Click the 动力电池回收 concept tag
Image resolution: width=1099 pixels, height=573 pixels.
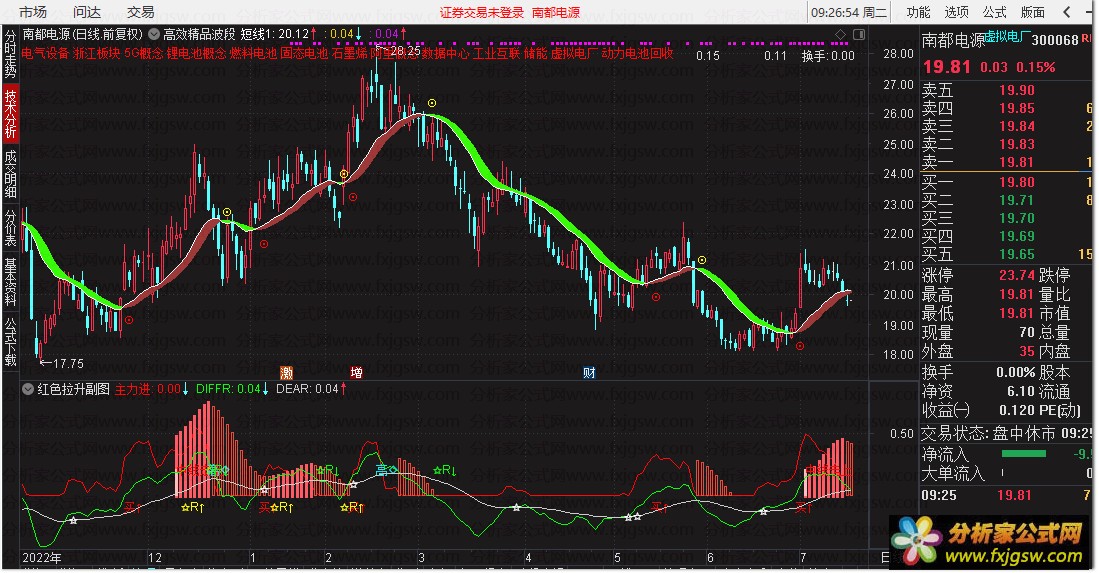(638, 53)
